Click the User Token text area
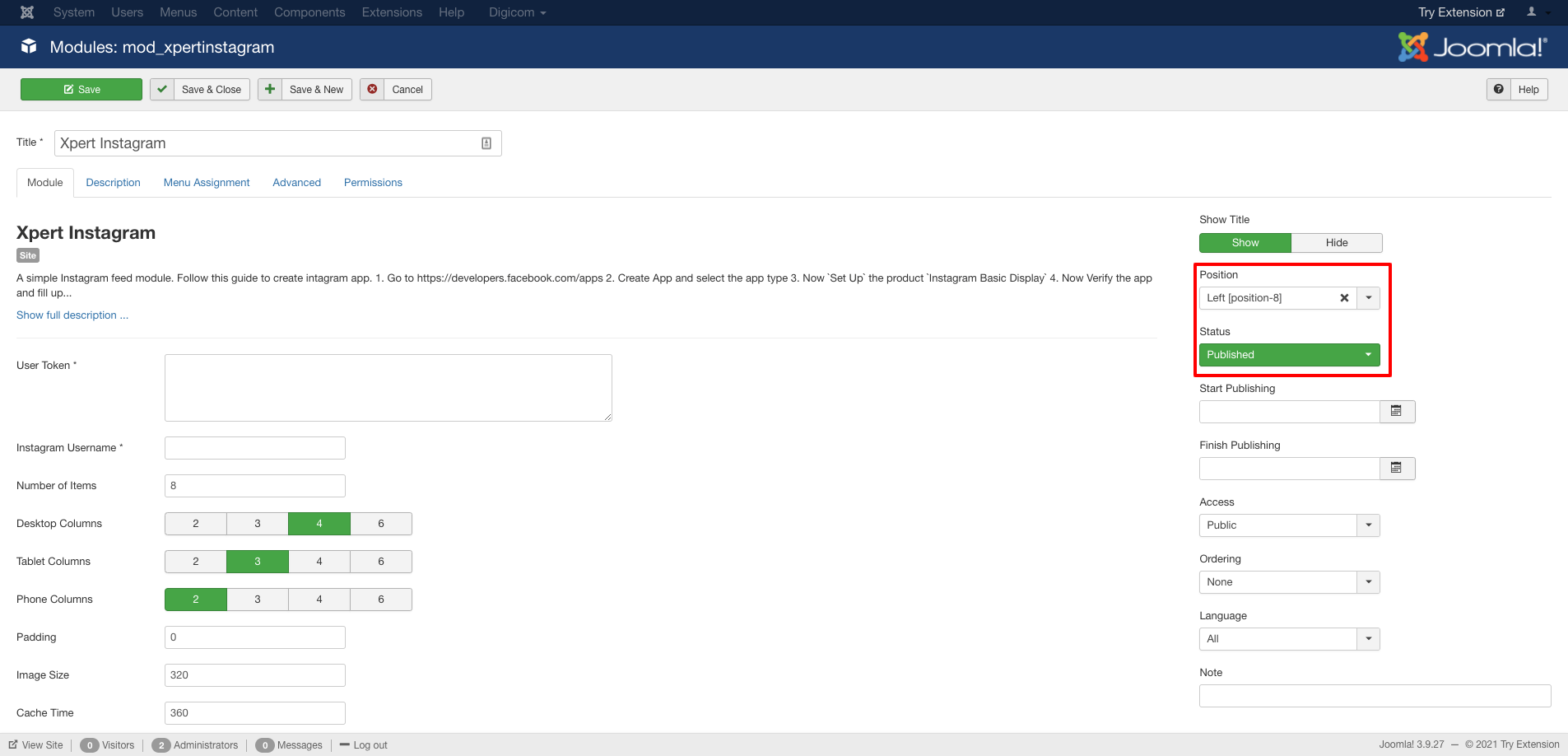 (x=388, y=388)
